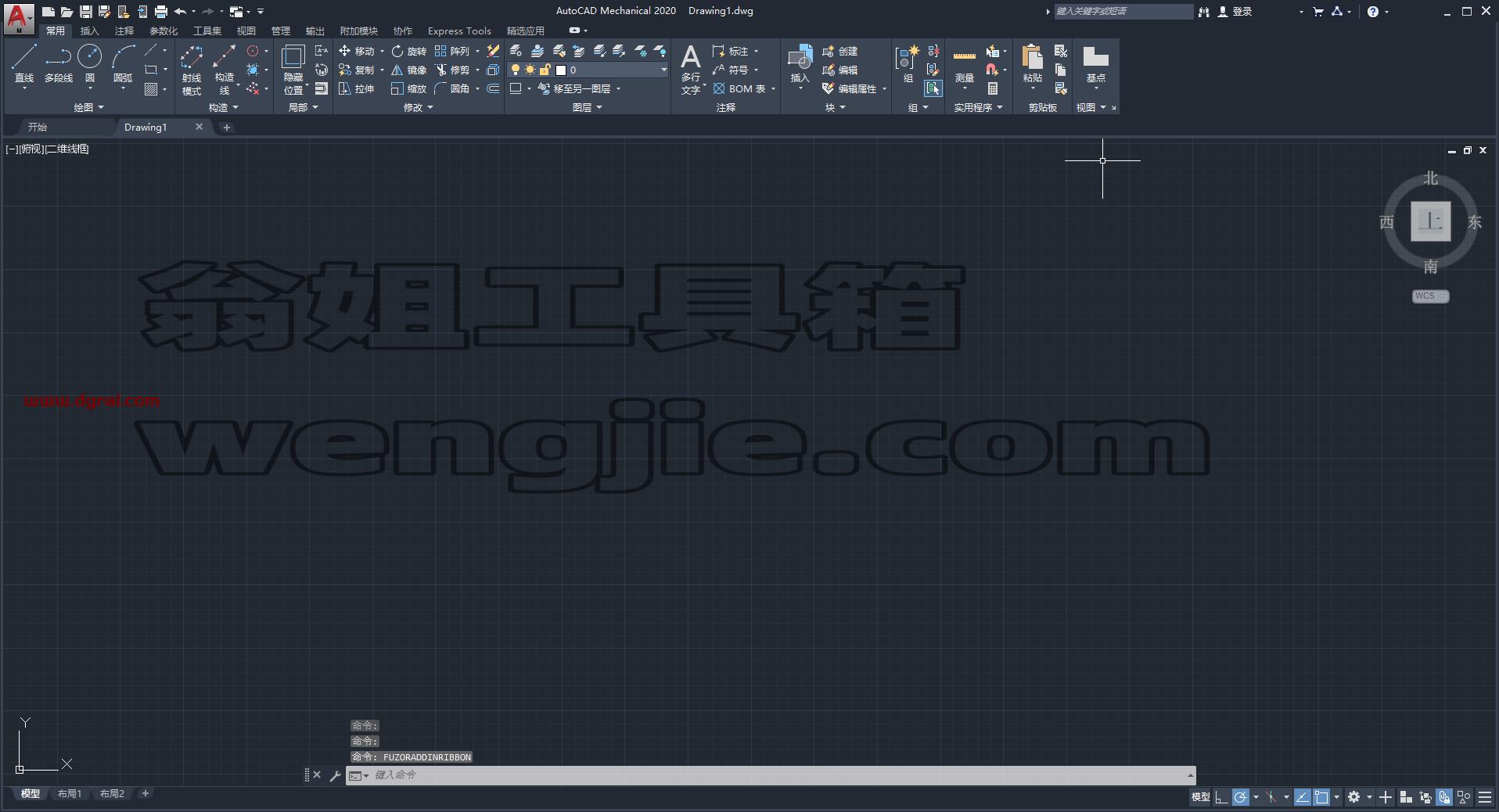Open the 移至另一图层 dropdown arrow

click(x=619, y=88)
